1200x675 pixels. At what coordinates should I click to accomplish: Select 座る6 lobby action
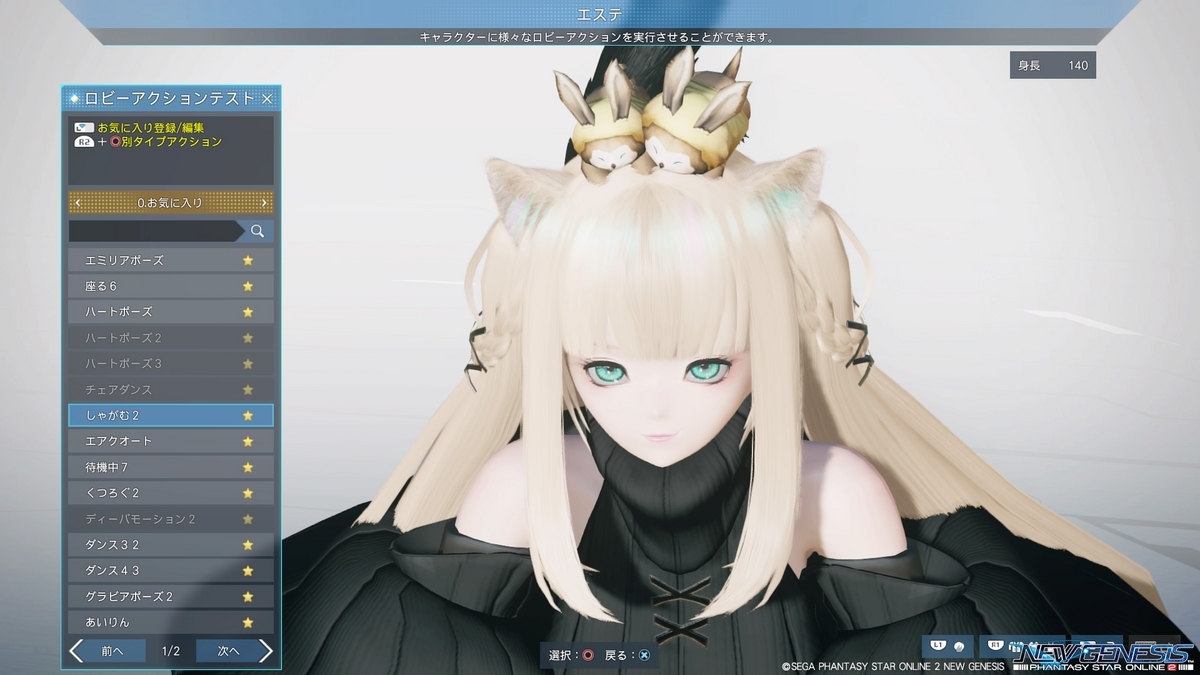click(x=171, y=286)
